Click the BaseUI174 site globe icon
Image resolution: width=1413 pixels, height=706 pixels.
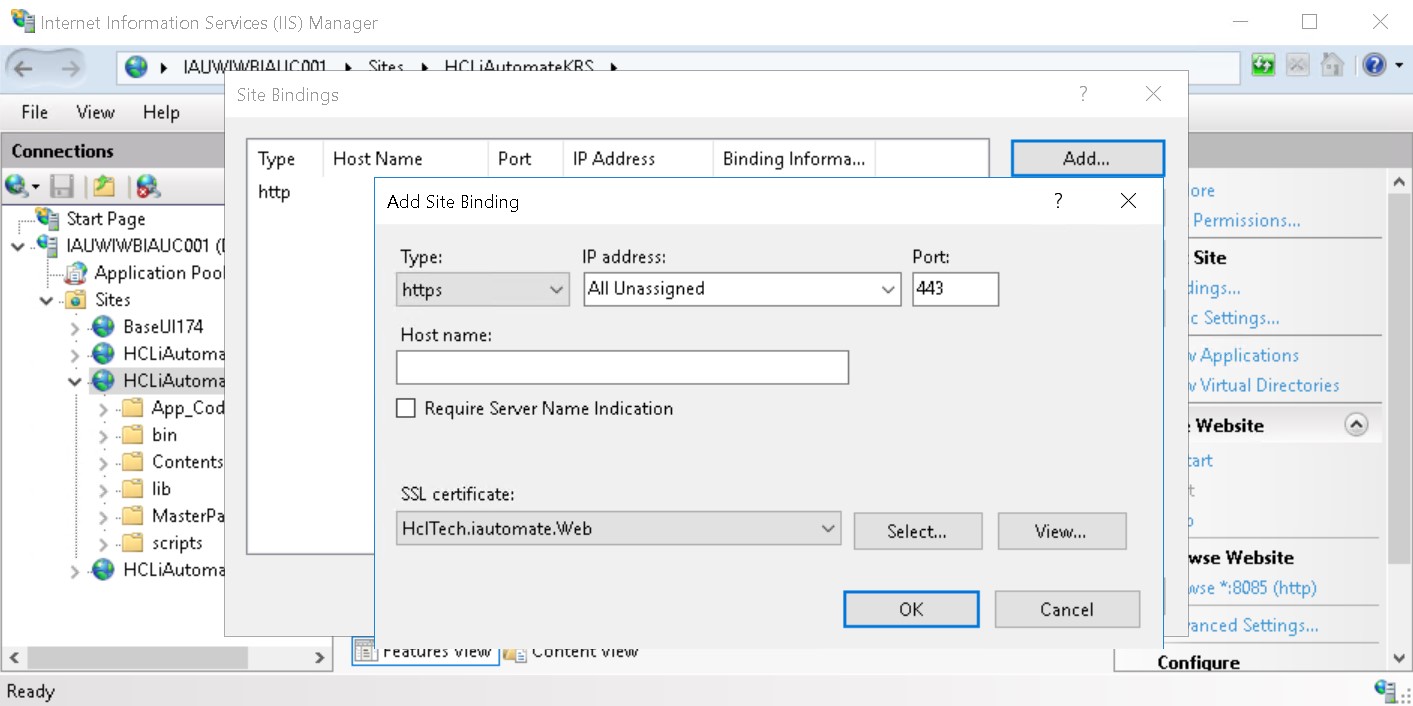tap(103, 326)
